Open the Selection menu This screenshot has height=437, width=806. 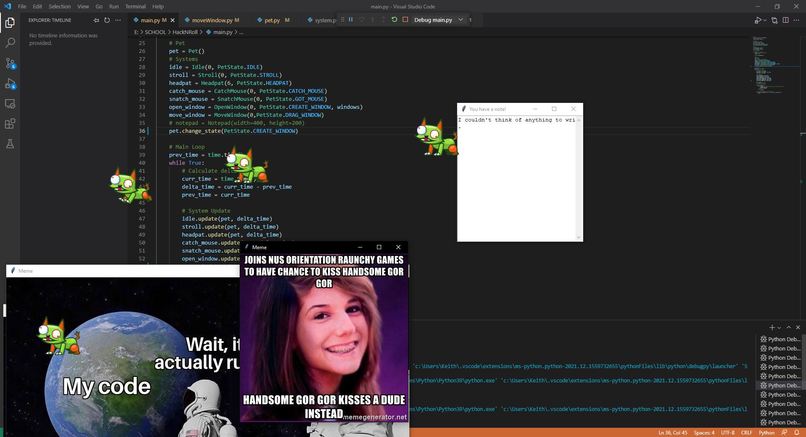pos(60,6)
